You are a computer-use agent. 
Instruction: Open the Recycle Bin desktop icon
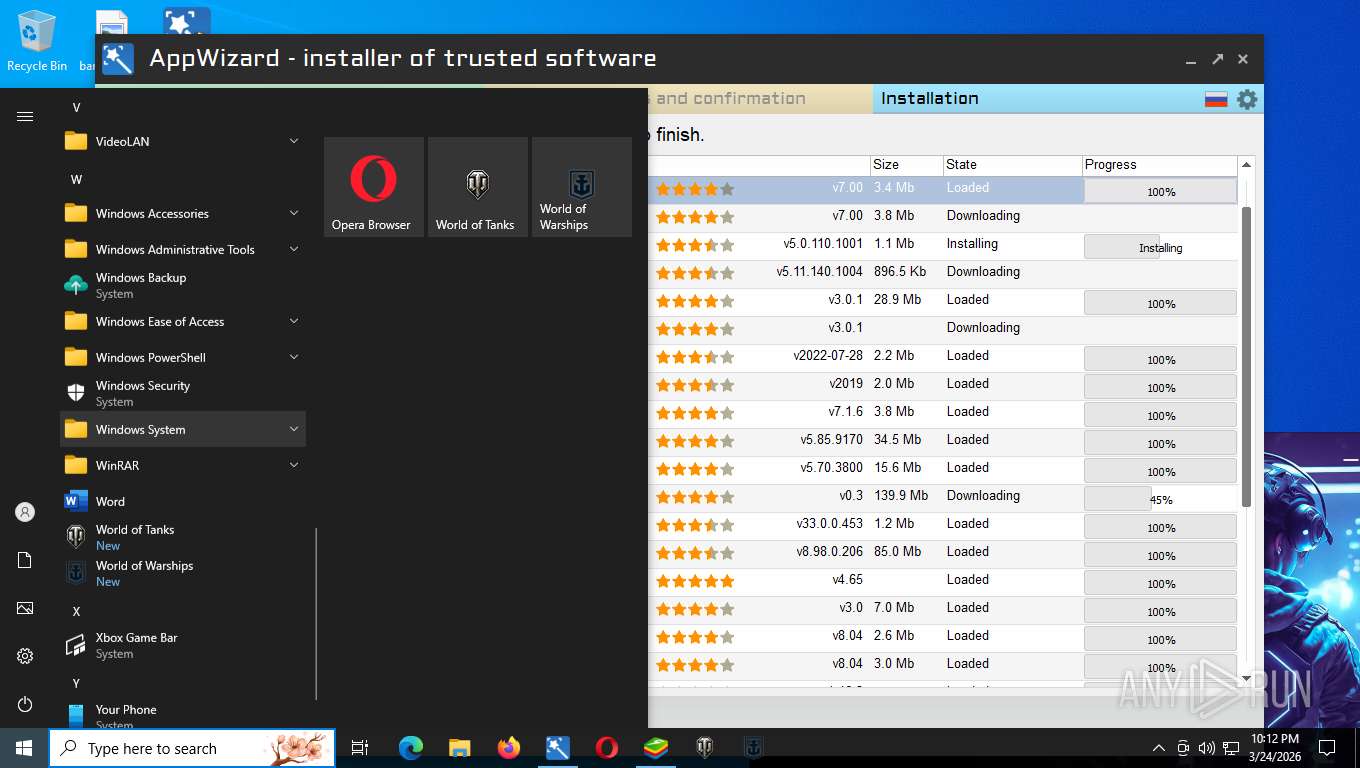(x=37, y=42)
